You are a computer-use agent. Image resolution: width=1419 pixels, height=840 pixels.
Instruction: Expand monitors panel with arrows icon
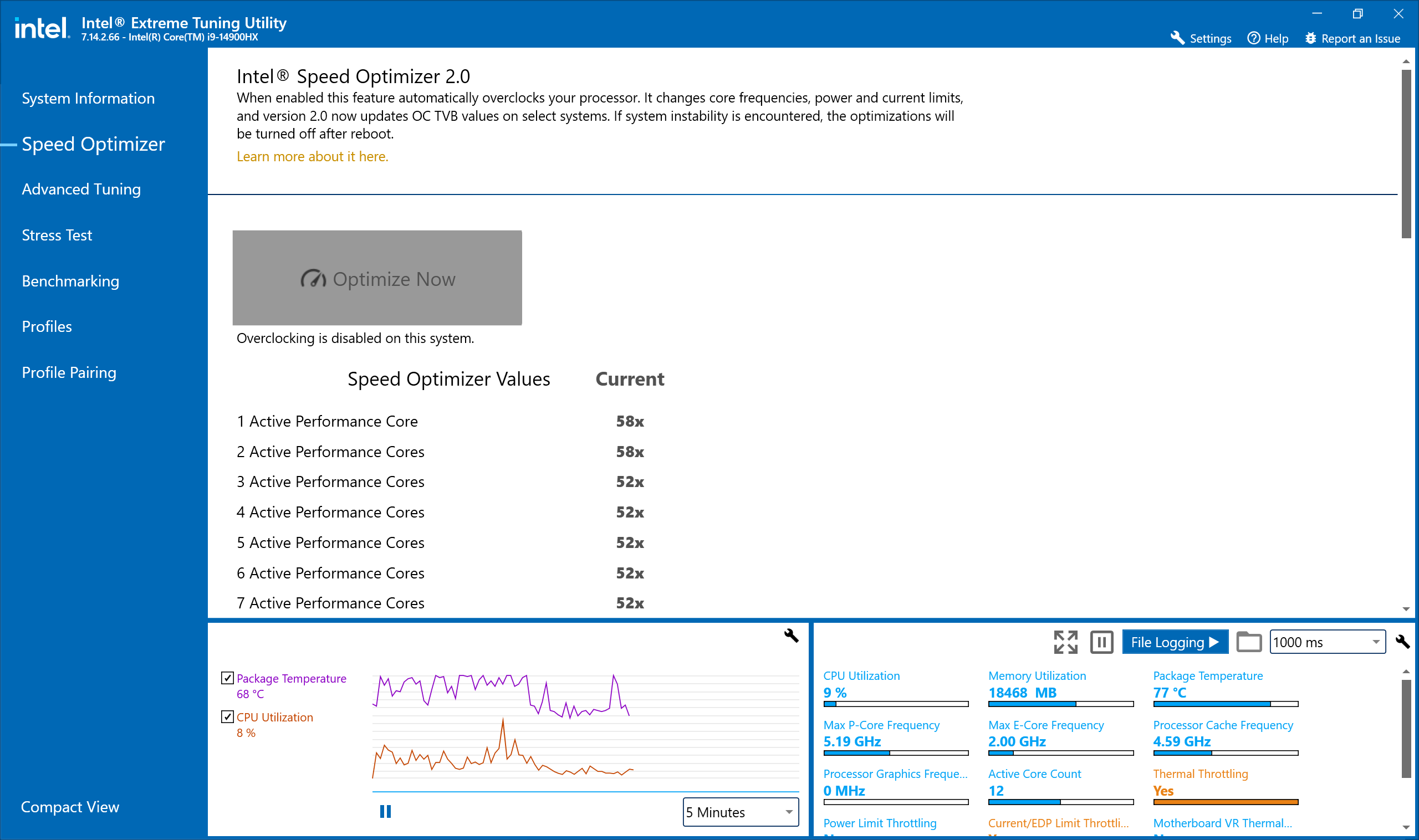click(1065, 642)
